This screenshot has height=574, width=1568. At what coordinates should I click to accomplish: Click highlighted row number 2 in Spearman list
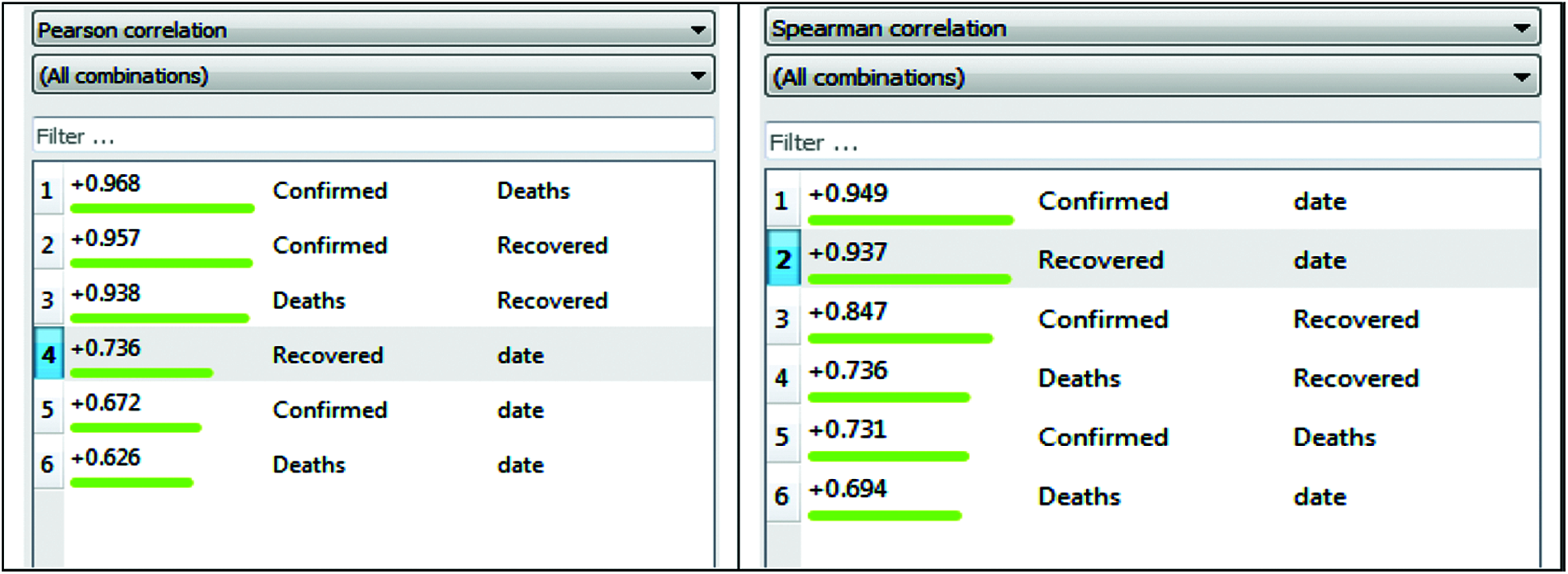[x=782, y=260]
